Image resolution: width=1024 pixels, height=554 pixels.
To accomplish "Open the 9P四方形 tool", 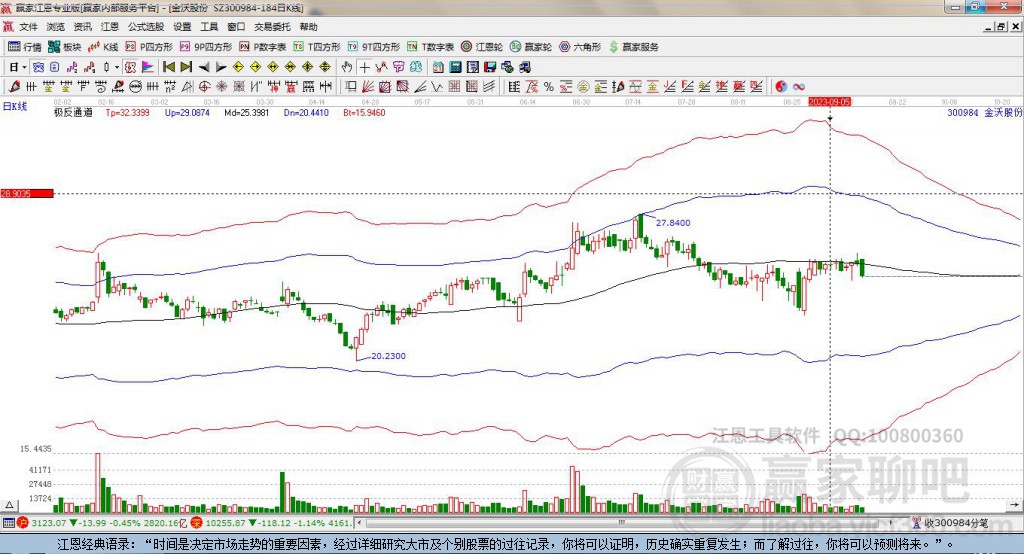I will click(206, 47).
